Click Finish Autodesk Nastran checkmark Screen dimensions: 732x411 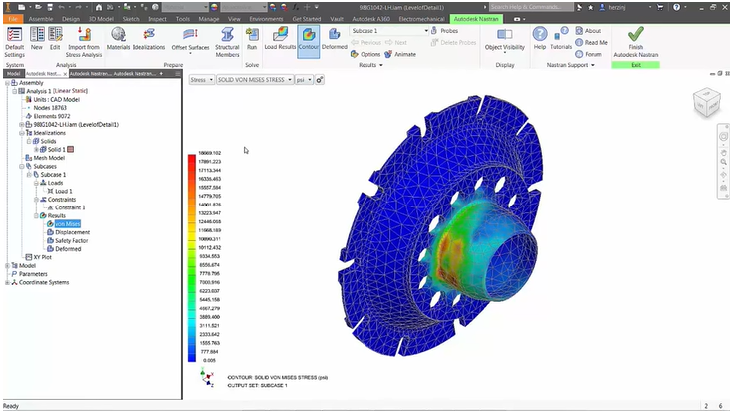(x=636, y=42)
